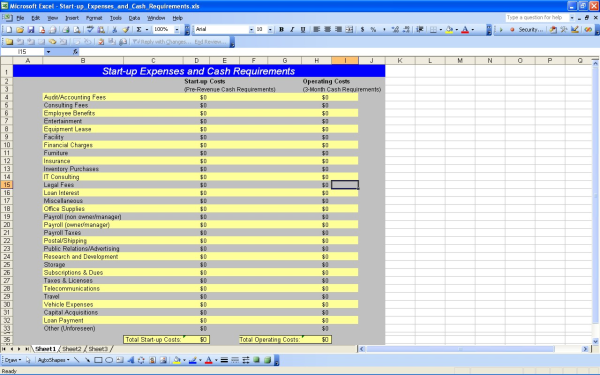
Task: Expand the Borders dropdown arrow
Action: (440, 29)
